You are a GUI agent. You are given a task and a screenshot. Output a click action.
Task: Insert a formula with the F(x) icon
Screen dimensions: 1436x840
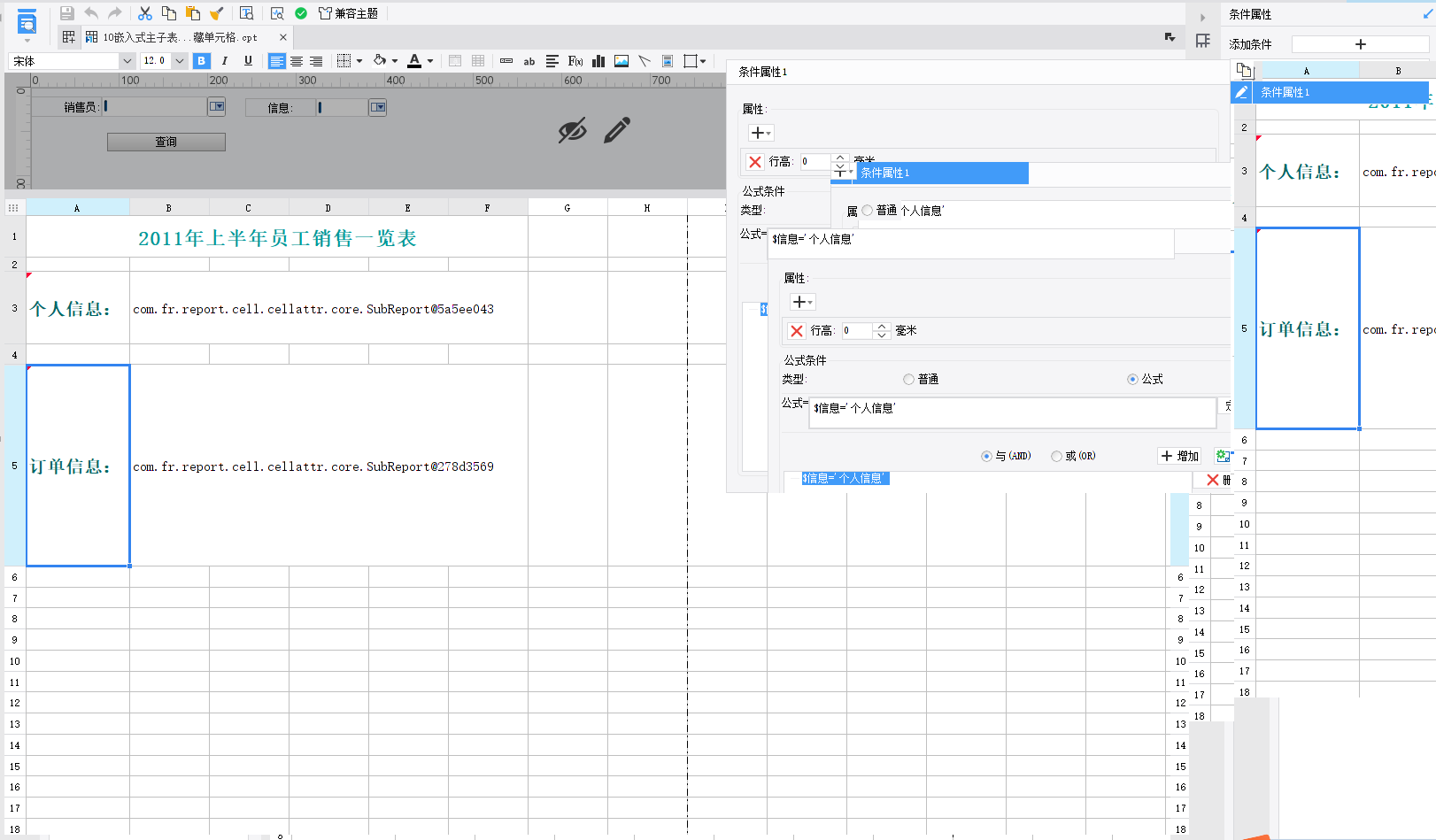pos(575,61)
